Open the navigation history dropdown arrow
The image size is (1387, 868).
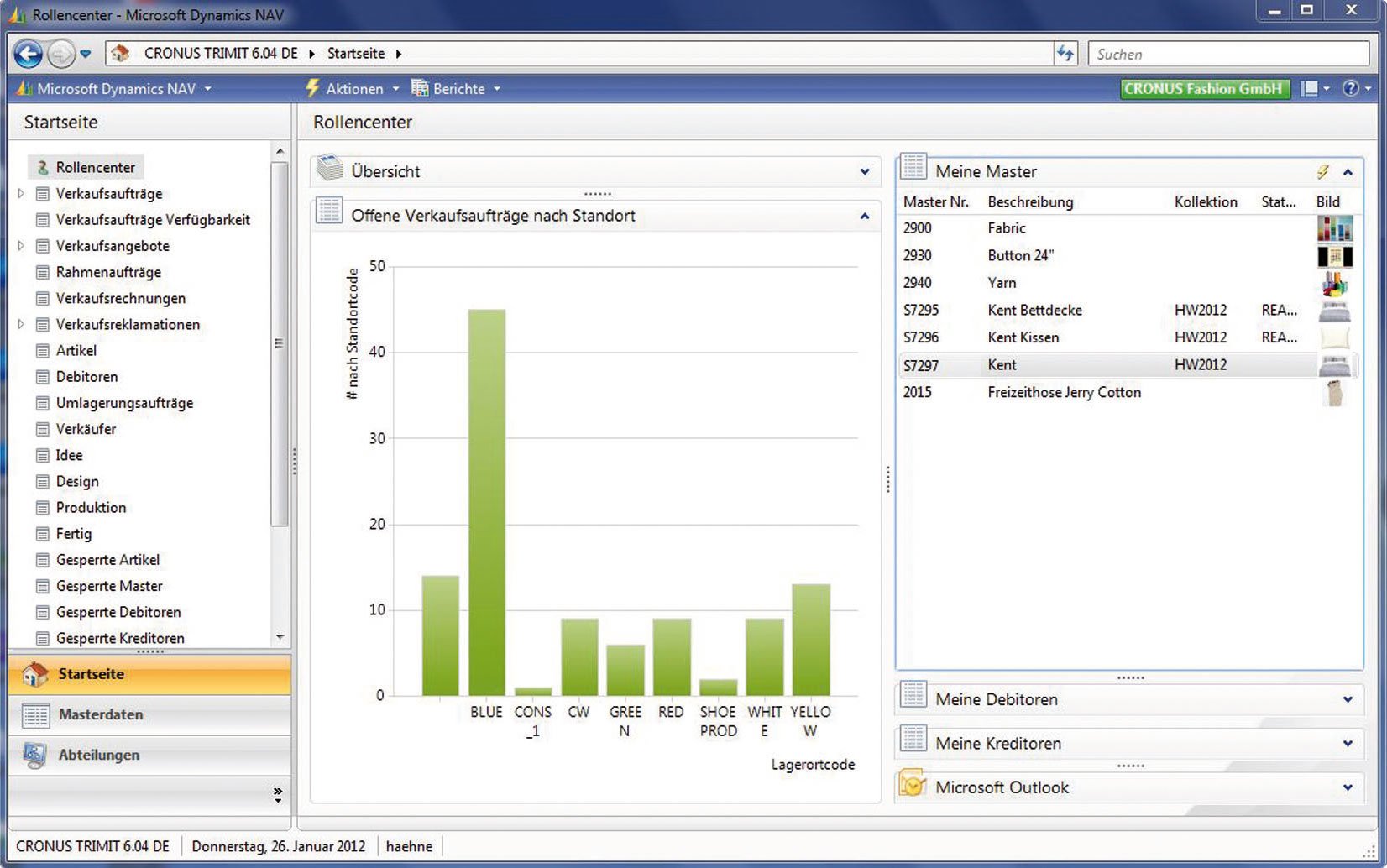(85, 55)
